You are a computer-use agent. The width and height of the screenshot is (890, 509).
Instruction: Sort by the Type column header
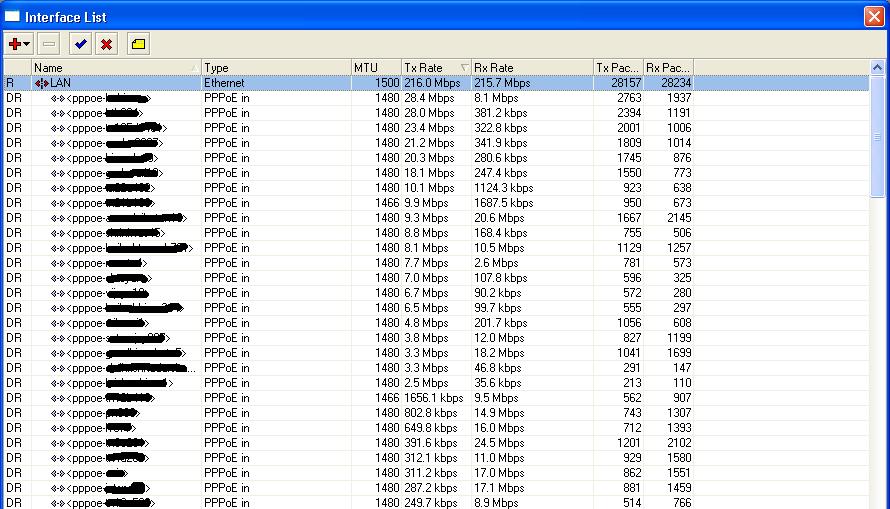(276, 68)
